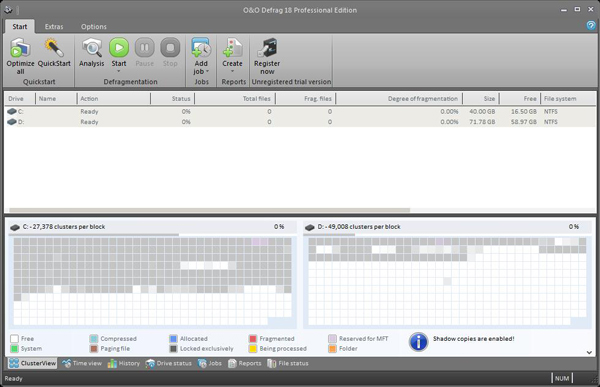600x387 pixels.
Task: Open the Add job dropdown arrow
Action: point(207,72)
